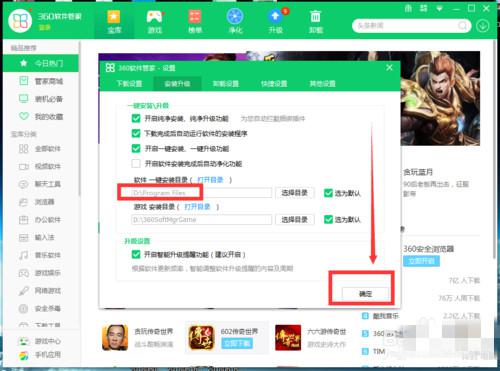
Task: Switch to the 下载设置 tab
Action: (129, 84)
